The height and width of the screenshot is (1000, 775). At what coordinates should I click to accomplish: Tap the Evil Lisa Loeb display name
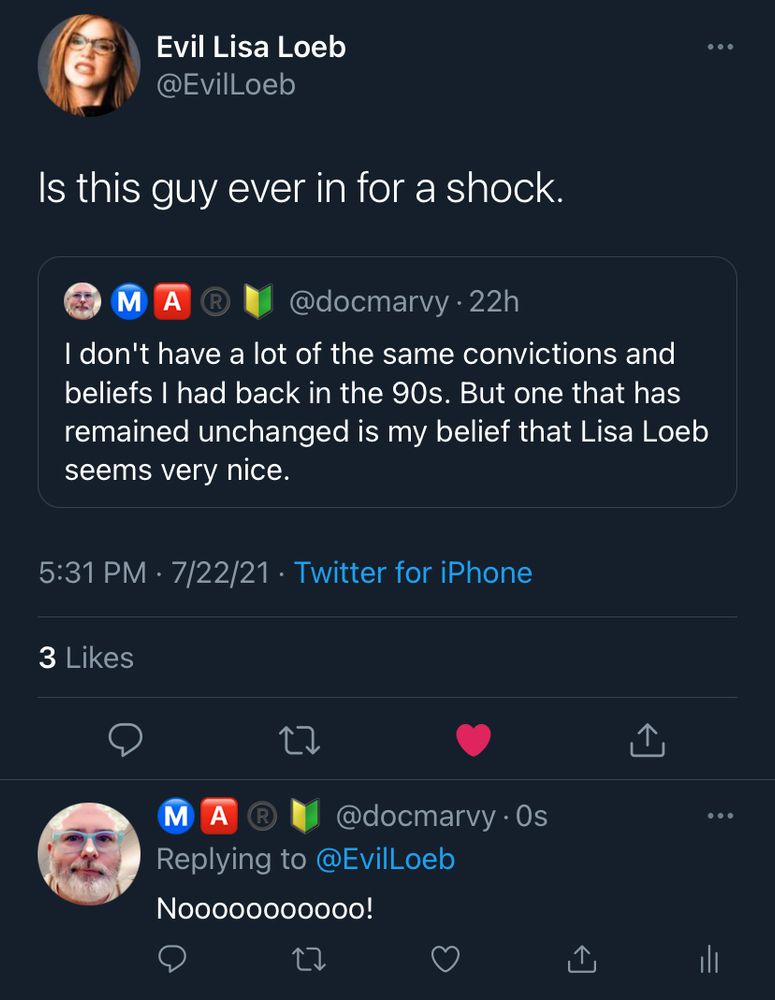click(251, 47)
